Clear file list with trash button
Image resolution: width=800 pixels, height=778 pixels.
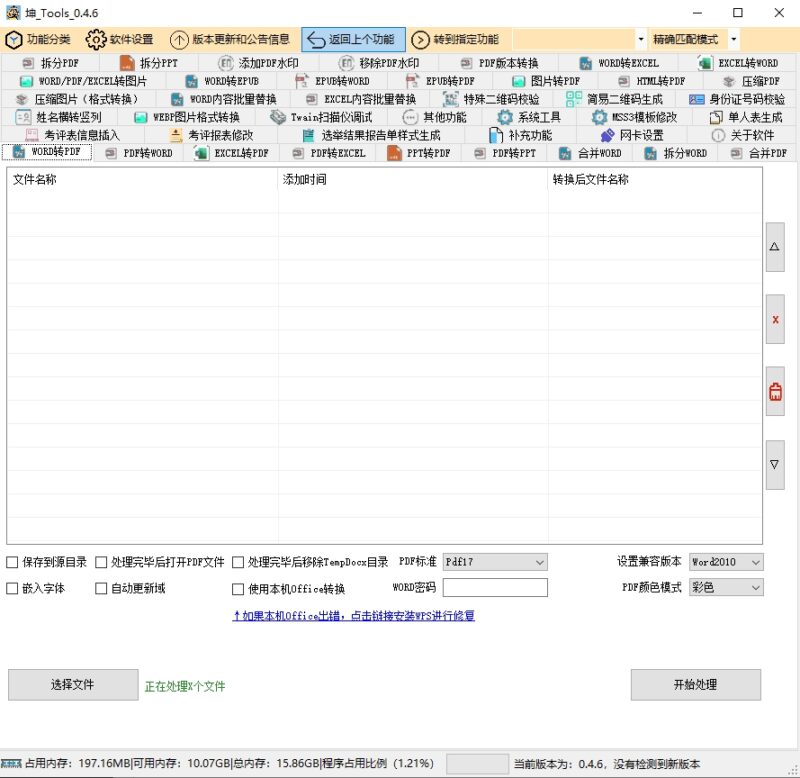pos(774,391)
